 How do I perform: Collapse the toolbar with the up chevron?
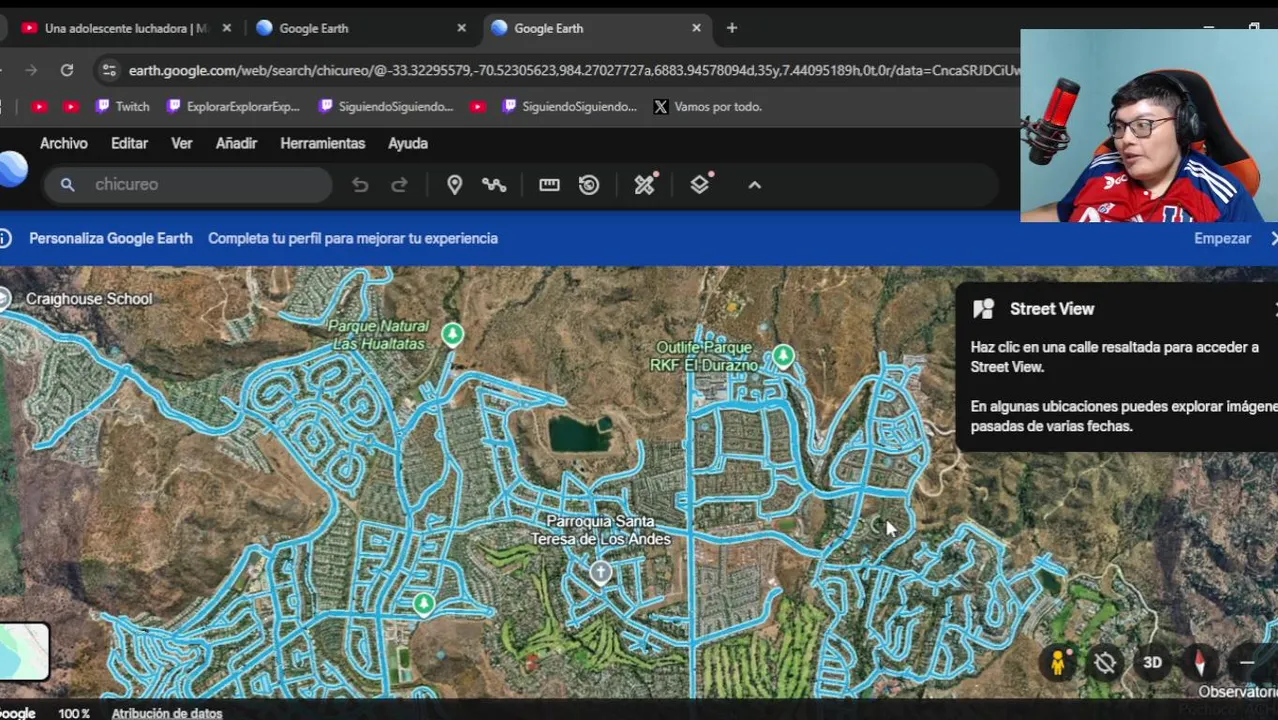[755, 185]
